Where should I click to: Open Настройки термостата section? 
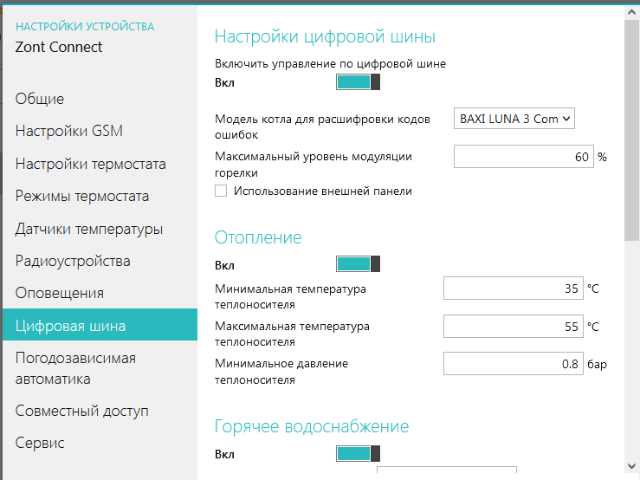90,164
